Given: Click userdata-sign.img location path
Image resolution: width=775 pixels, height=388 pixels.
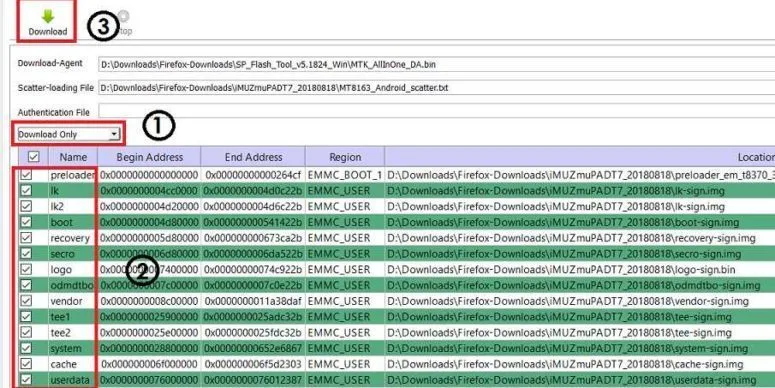Looking at the screenshot, I should pyautogui.click(x=571, y=380).
